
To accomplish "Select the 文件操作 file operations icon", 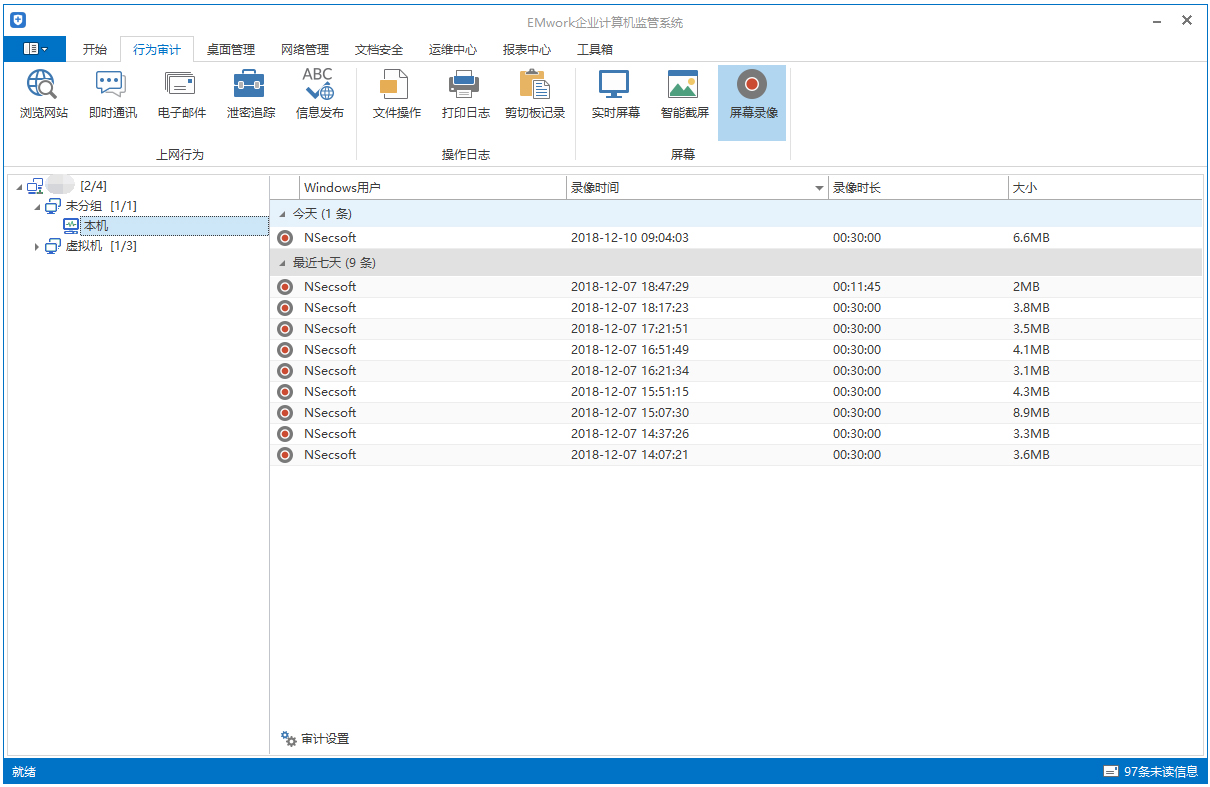I will [x=396, y=95].
